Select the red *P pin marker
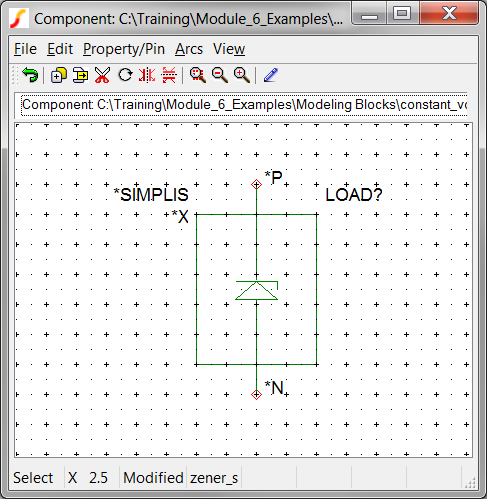Image resolution: width=487 pixels, height=499 pixels. pyautogui.click(x=256, y=184)
